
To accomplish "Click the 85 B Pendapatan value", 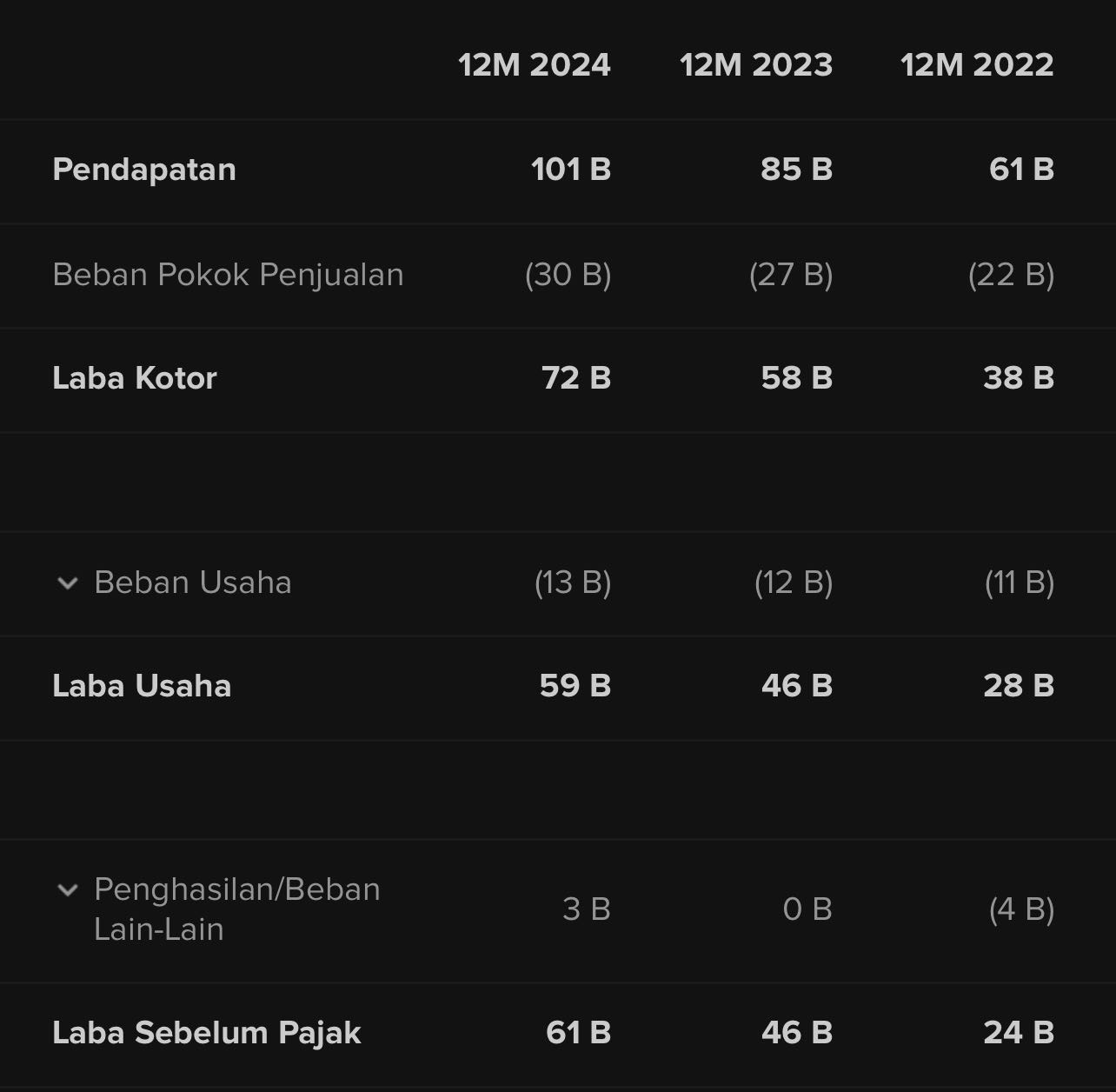I will pyautogui.click(x=796, y=170).
